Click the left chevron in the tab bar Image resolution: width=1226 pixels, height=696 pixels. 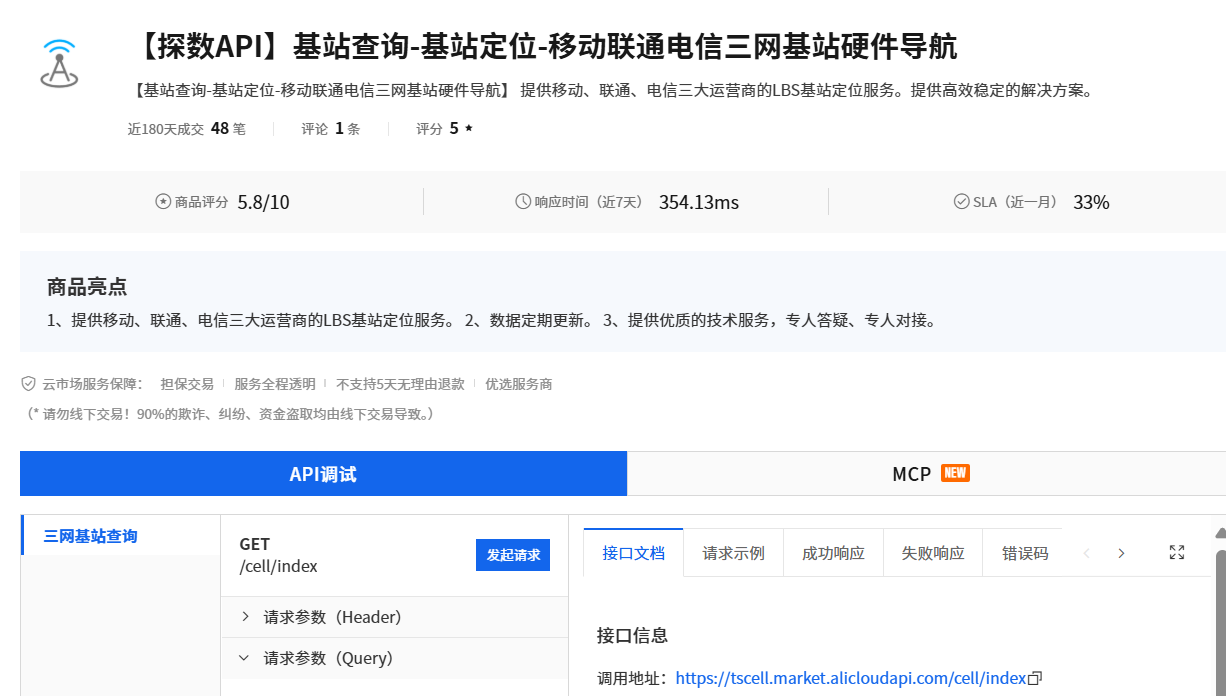pyautogui.click(x=1086, y=552)
